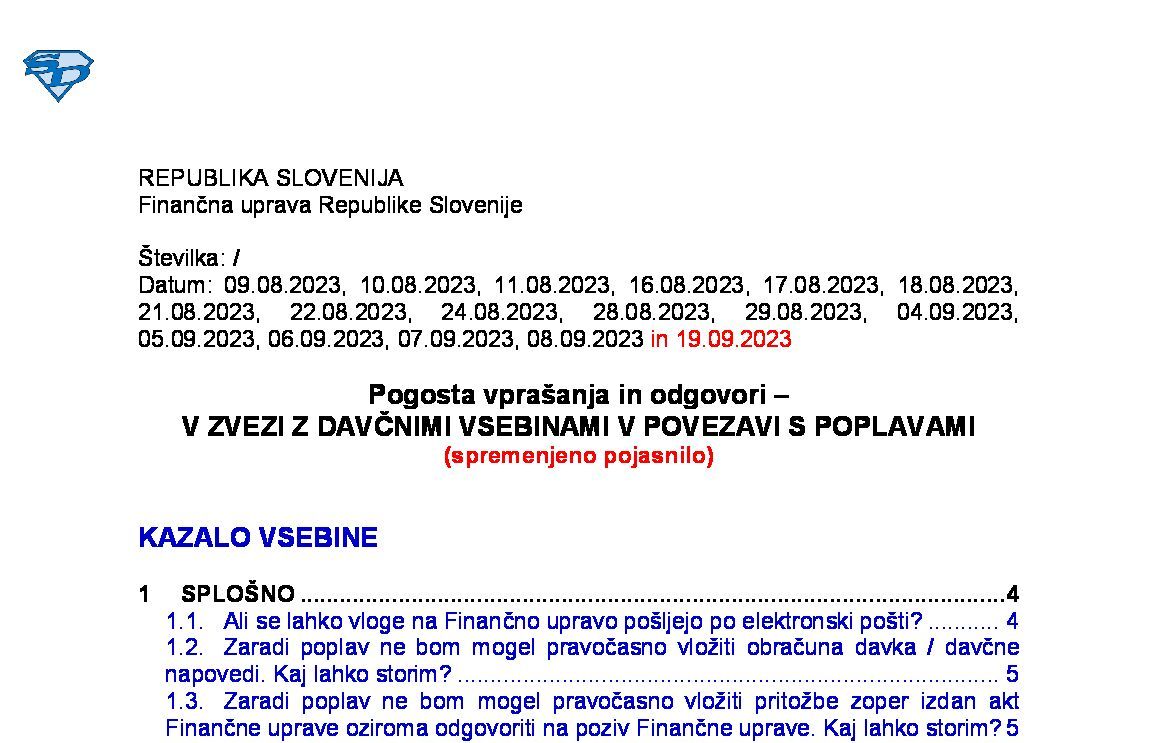This screenshot has width=1157, height=743.
Task: Click the blue diamond logo icon
Action: click(58, 75)
